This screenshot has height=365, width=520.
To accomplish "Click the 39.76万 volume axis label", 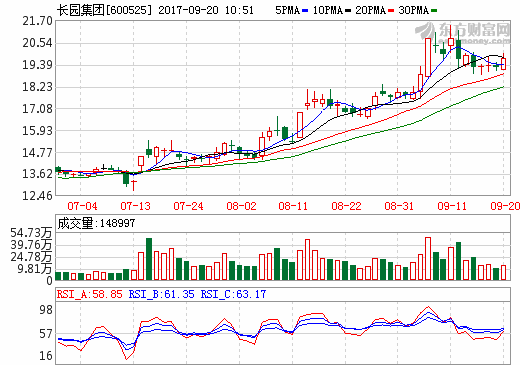I will [x=31, y=245].
